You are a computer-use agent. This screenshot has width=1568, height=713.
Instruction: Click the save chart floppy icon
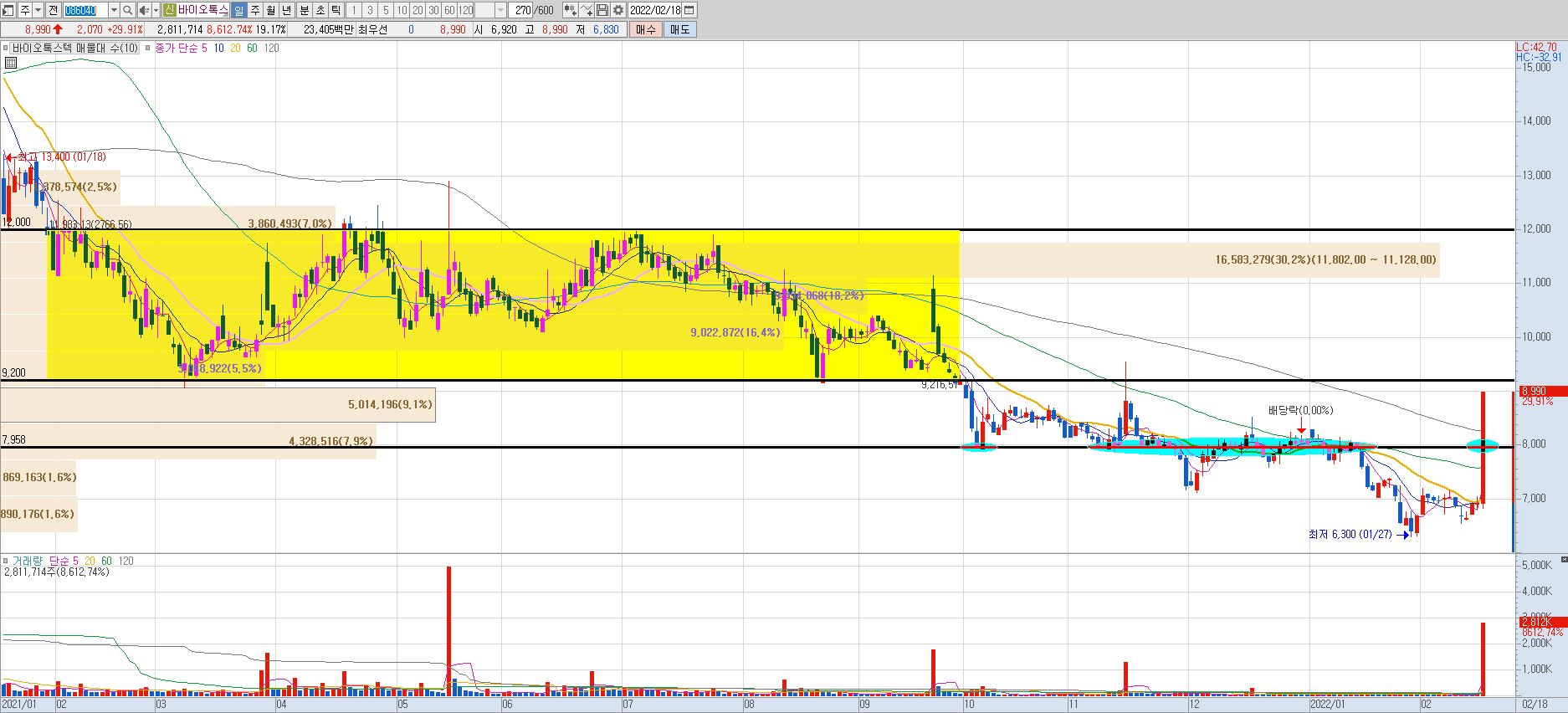(x=602, y=10)
